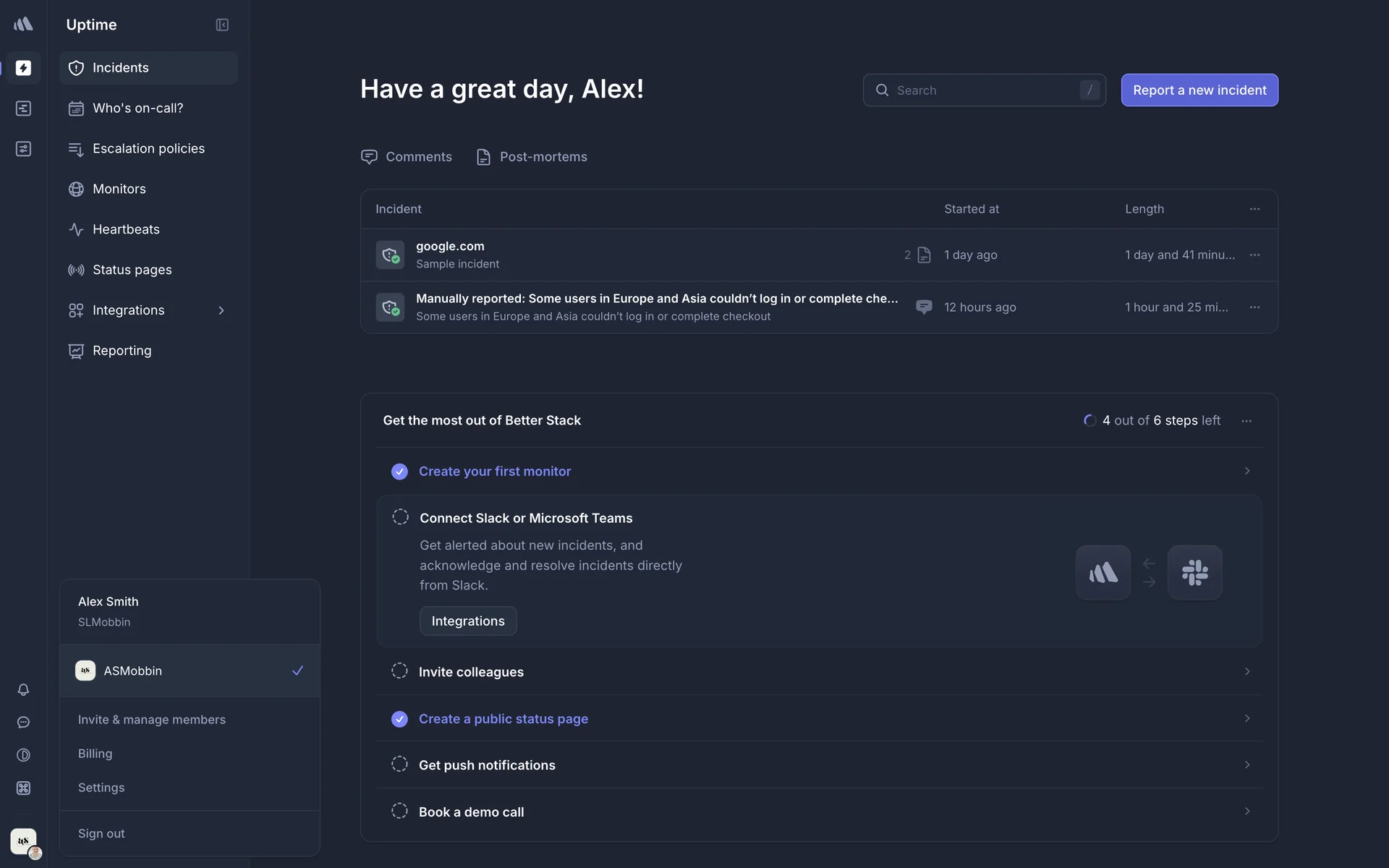Click post-mortem document icon on google.com incident
The image size is (1389, 868).
pyautogui.click(x=924, y=255)
